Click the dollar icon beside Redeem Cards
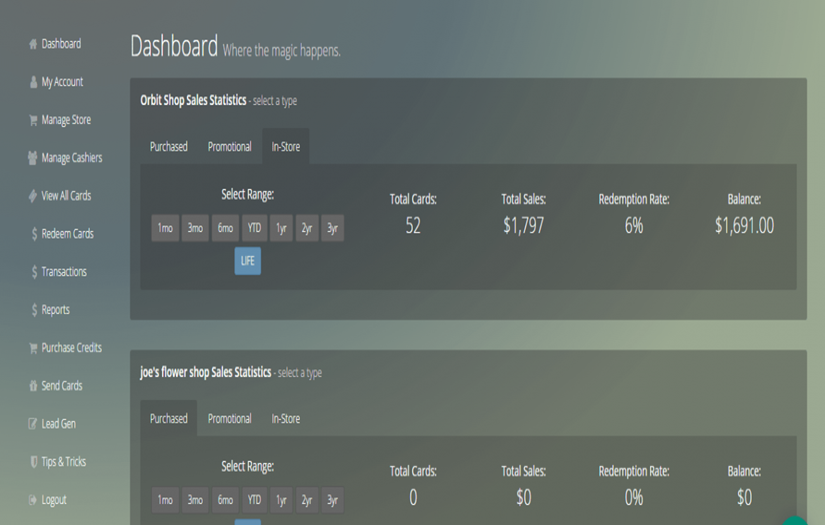Image resolution: width=825 pixels, height=525 pixels. (x=34, y=234)
